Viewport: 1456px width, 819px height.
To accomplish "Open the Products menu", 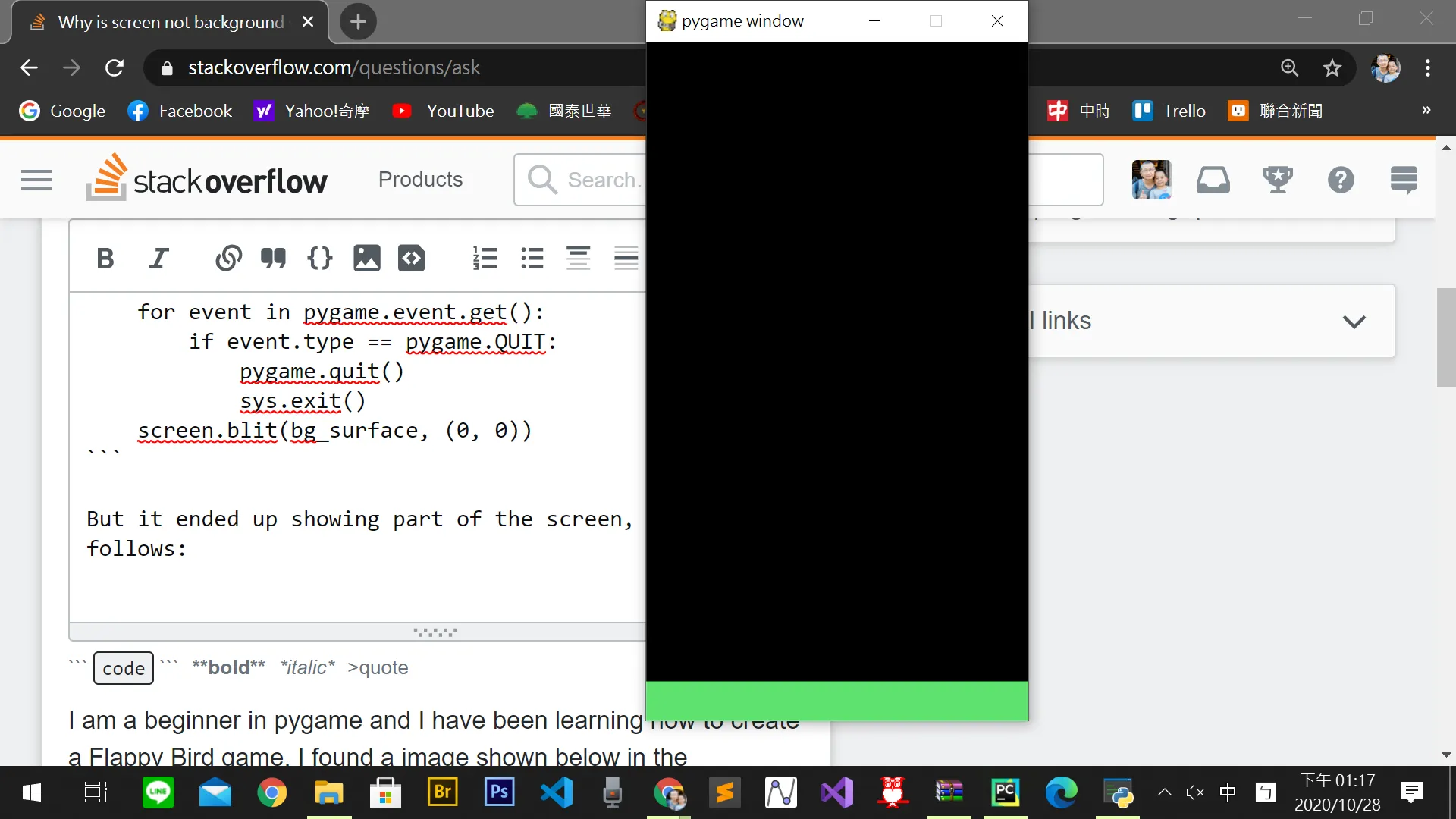I will pos(420,180).
